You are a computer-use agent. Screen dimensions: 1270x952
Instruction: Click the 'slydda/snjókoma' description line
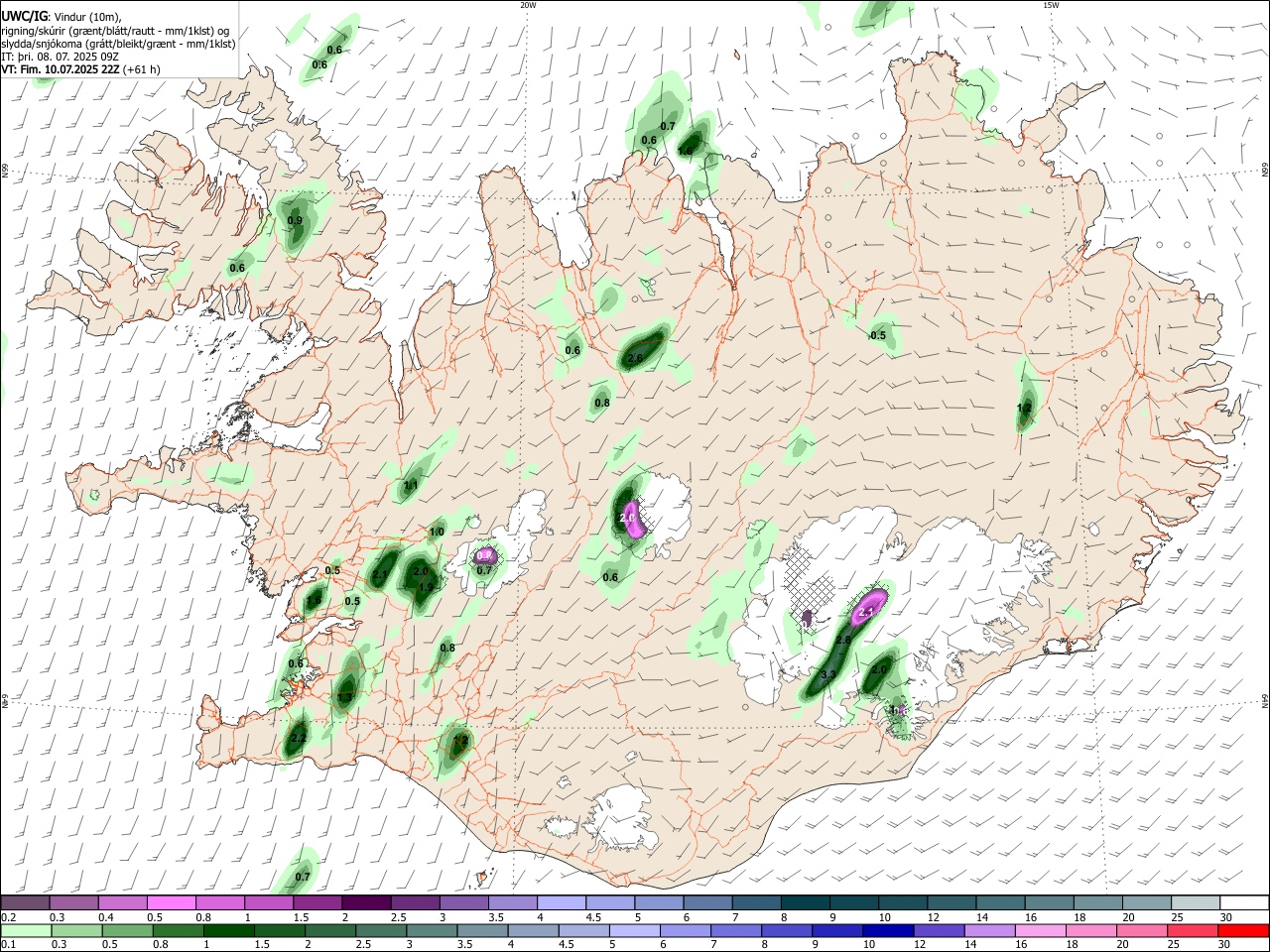point(118,44)
